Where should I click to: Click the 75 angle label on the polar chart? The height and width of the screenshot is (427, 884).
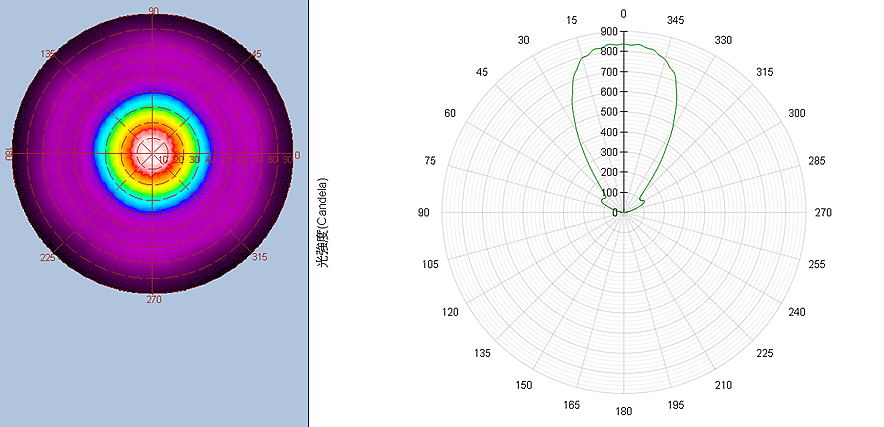coord(430,161)
